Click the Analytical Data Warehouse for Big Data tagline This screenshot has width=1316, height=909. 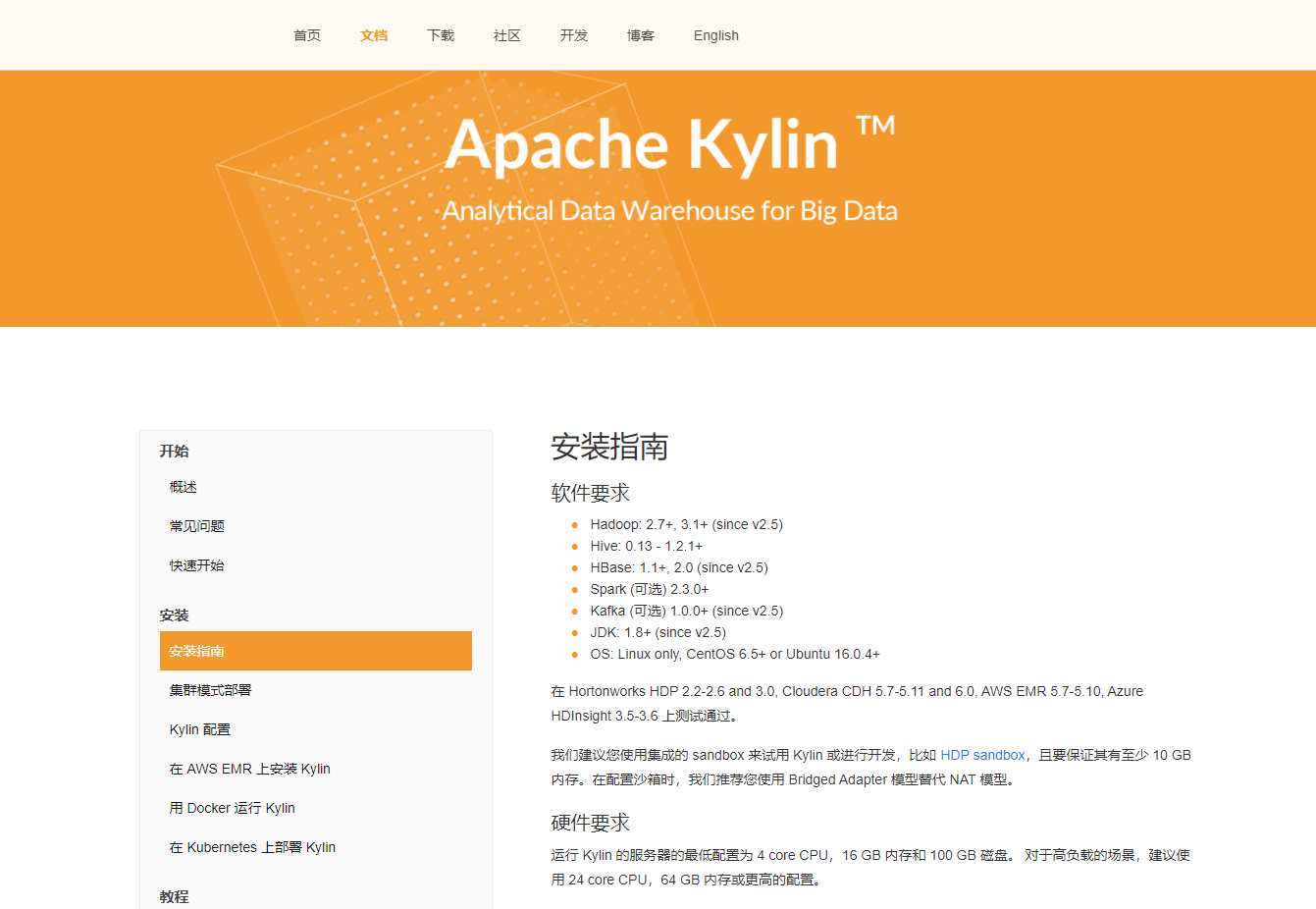(x=670, y=211)
